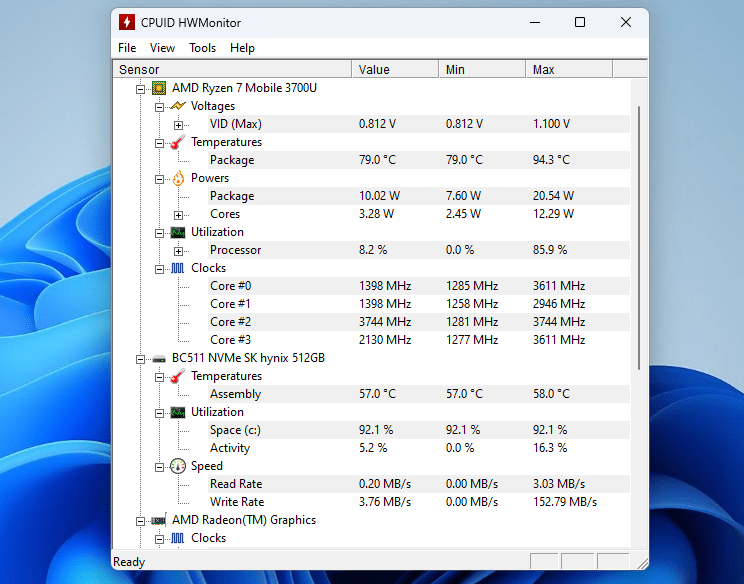The height and width of the screenshot is (584, 744).
Task: Close the HWMonitor window
Action: click(626, 22)
